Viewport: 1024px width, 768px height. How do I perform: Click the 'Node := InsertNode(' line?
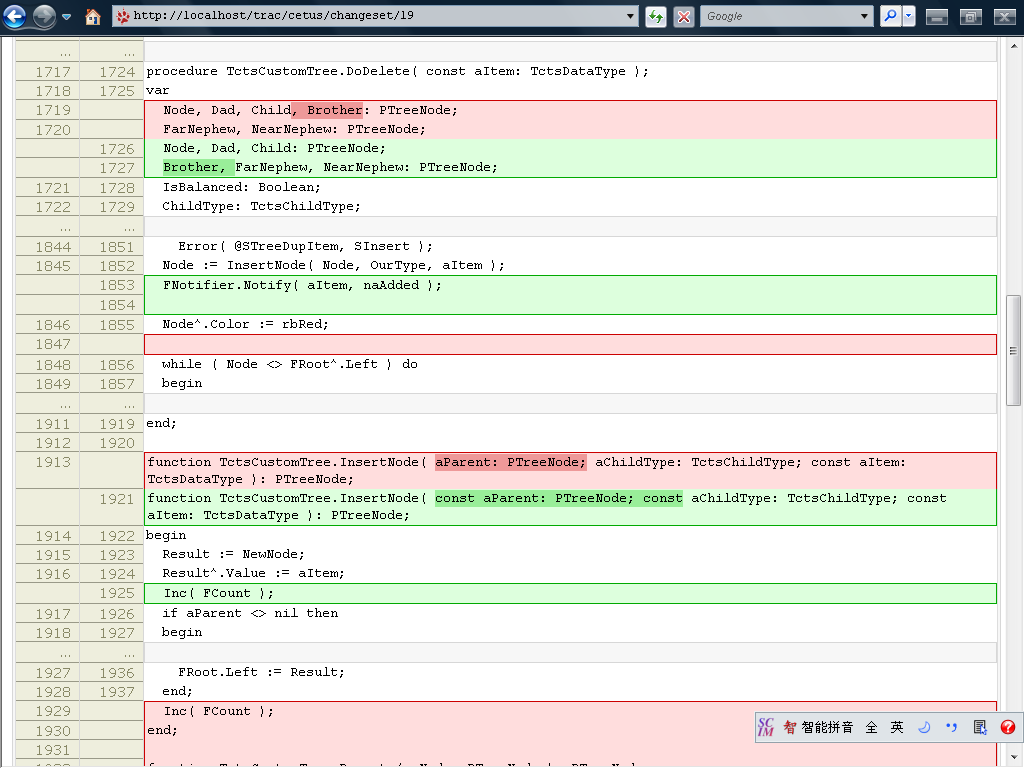coord(333,265)
